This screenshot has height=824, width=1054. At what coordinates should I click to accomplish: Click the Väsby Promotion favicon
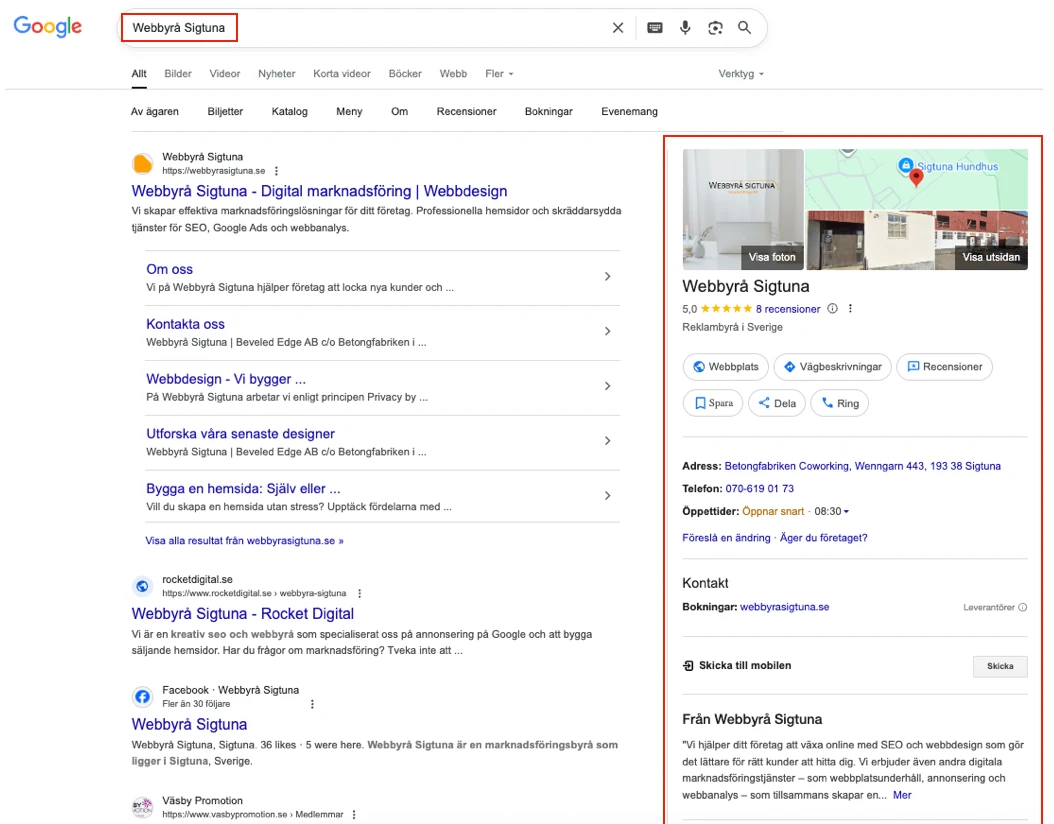point(143,807)
